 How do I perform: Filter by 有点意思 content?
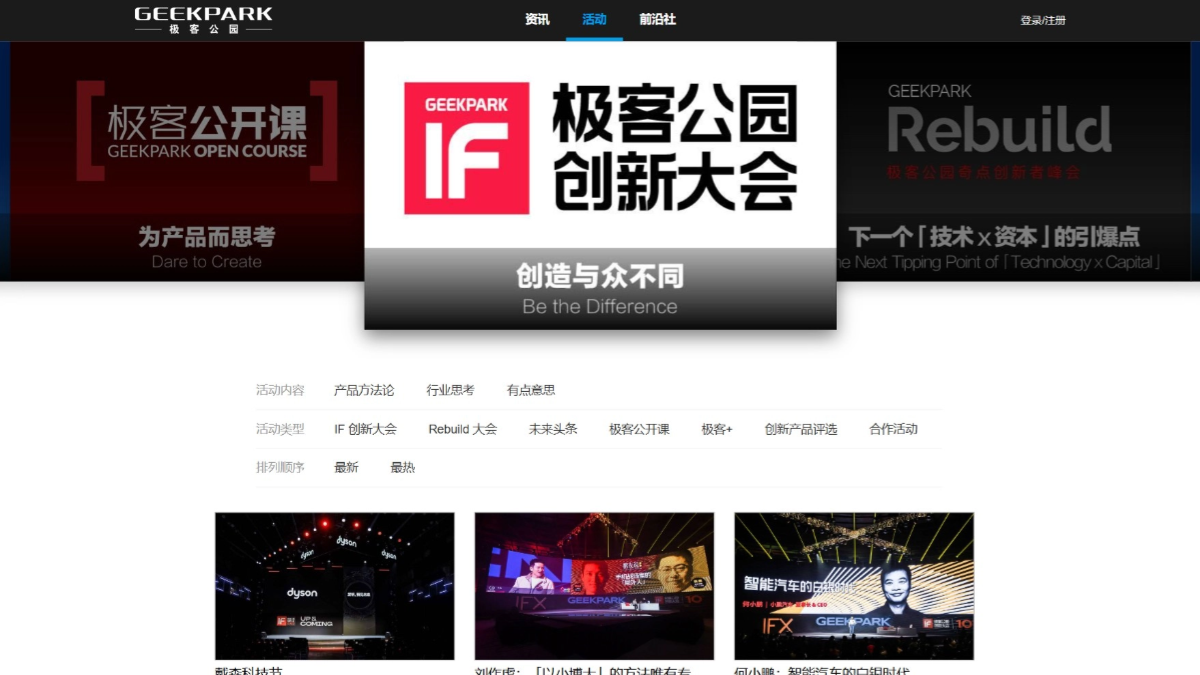pyautogui.click(x=531, y=390)
